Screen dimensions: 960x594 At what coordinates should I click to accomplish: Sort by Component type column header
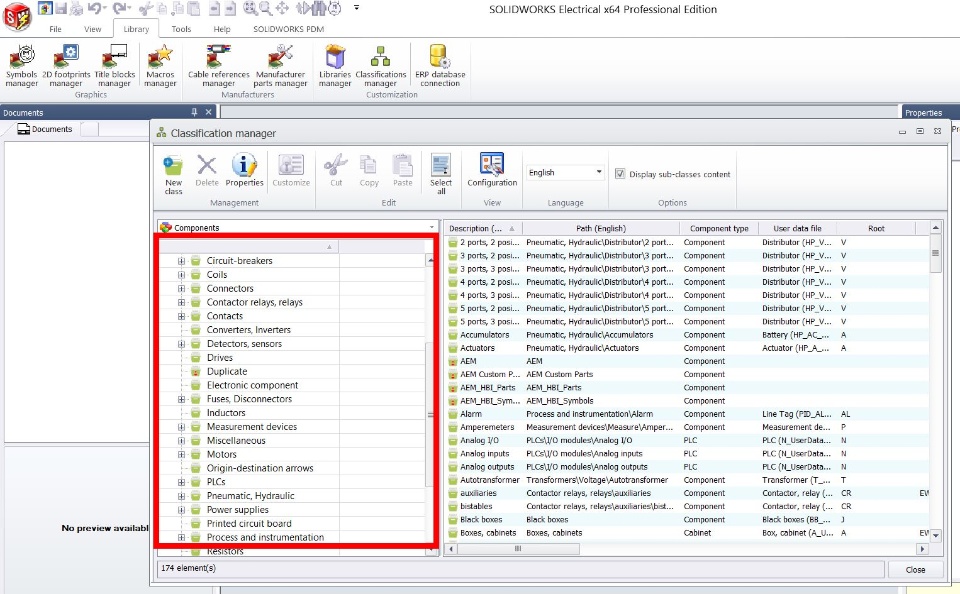click(x=719, y=228)
